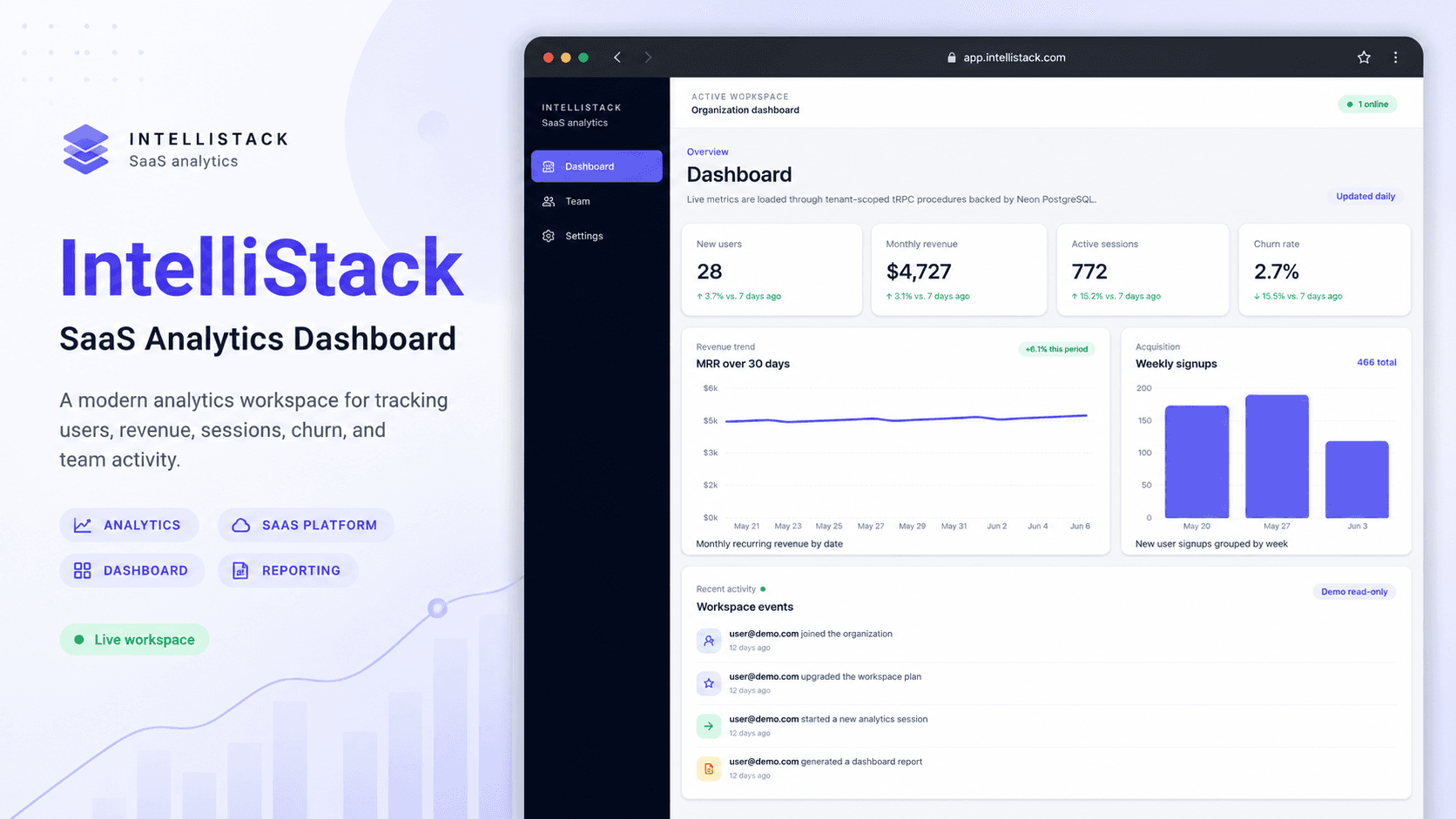Click the Workspace events heading
The height and width of the screenshot is (819, 1456).
click(x=745, y=607)
